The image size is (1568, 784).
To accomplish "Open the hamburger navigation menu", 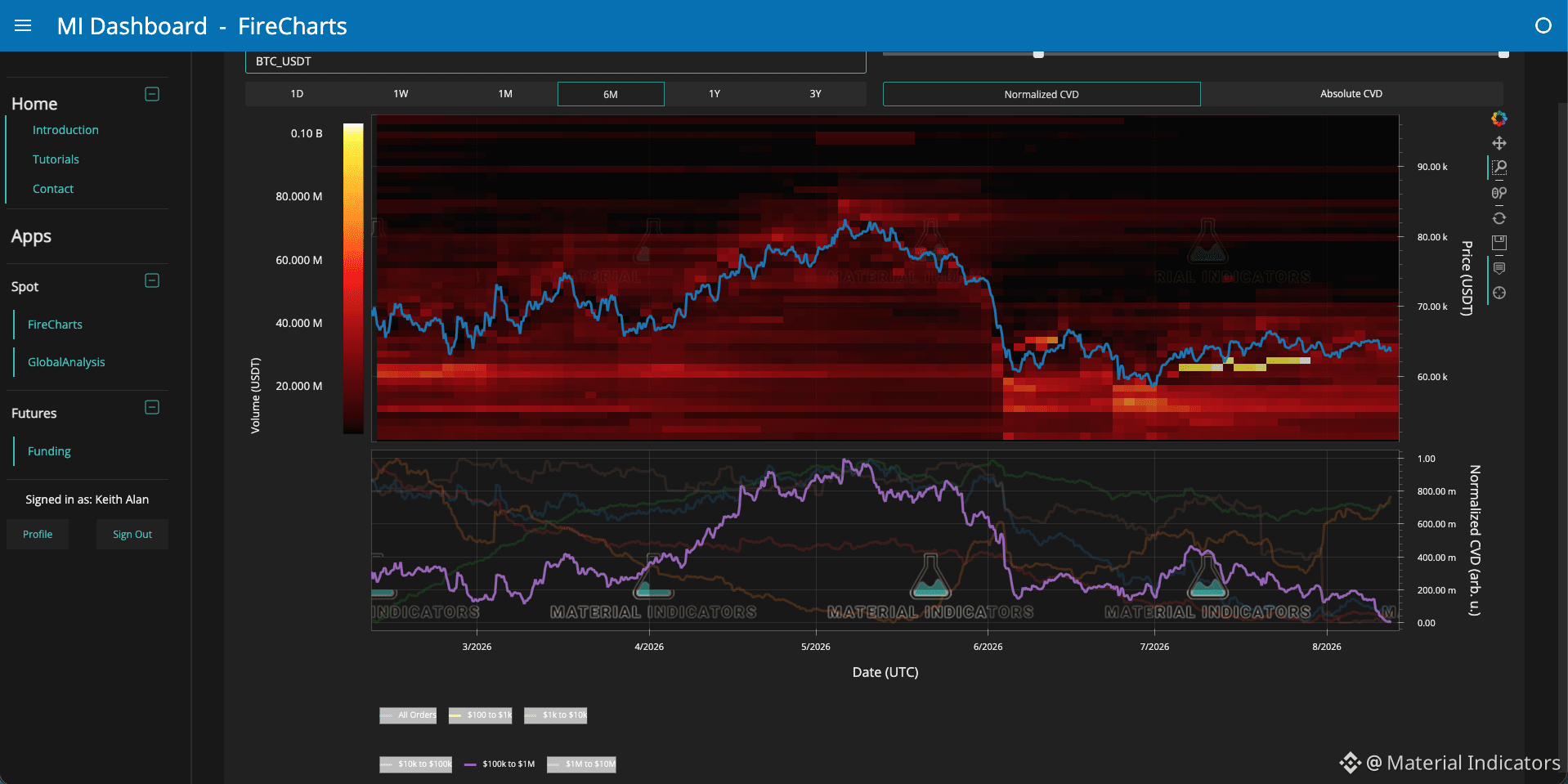I will (23, 26).
